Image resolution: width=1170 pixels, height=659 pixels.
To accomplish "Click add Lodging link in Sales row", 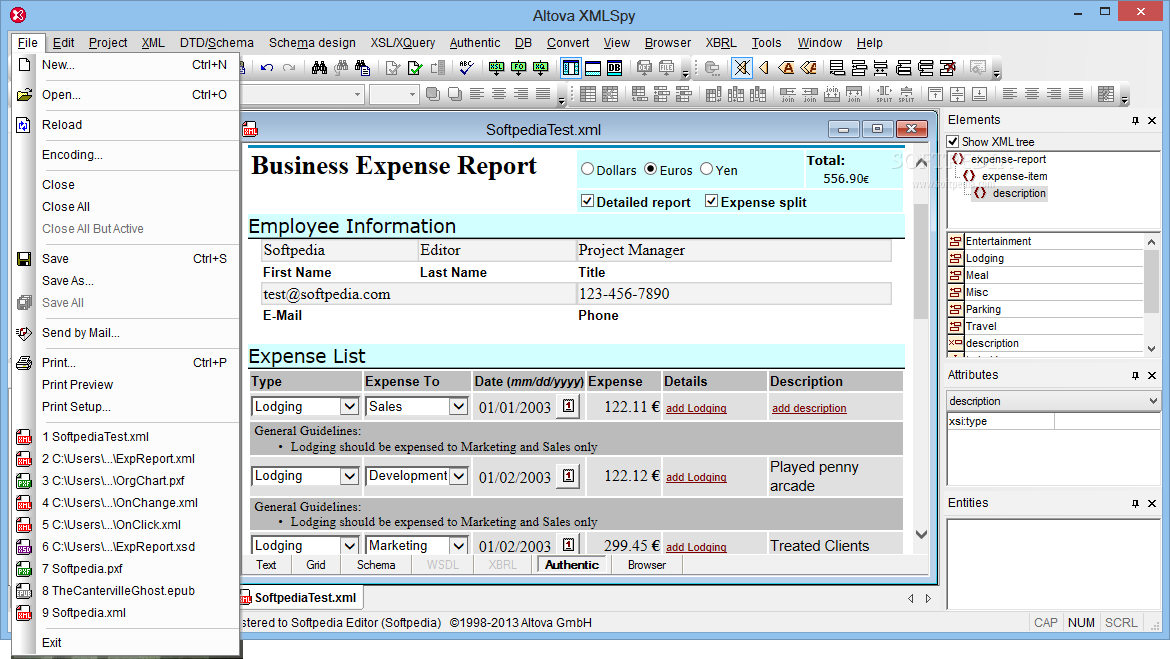I will pos(696,408).
